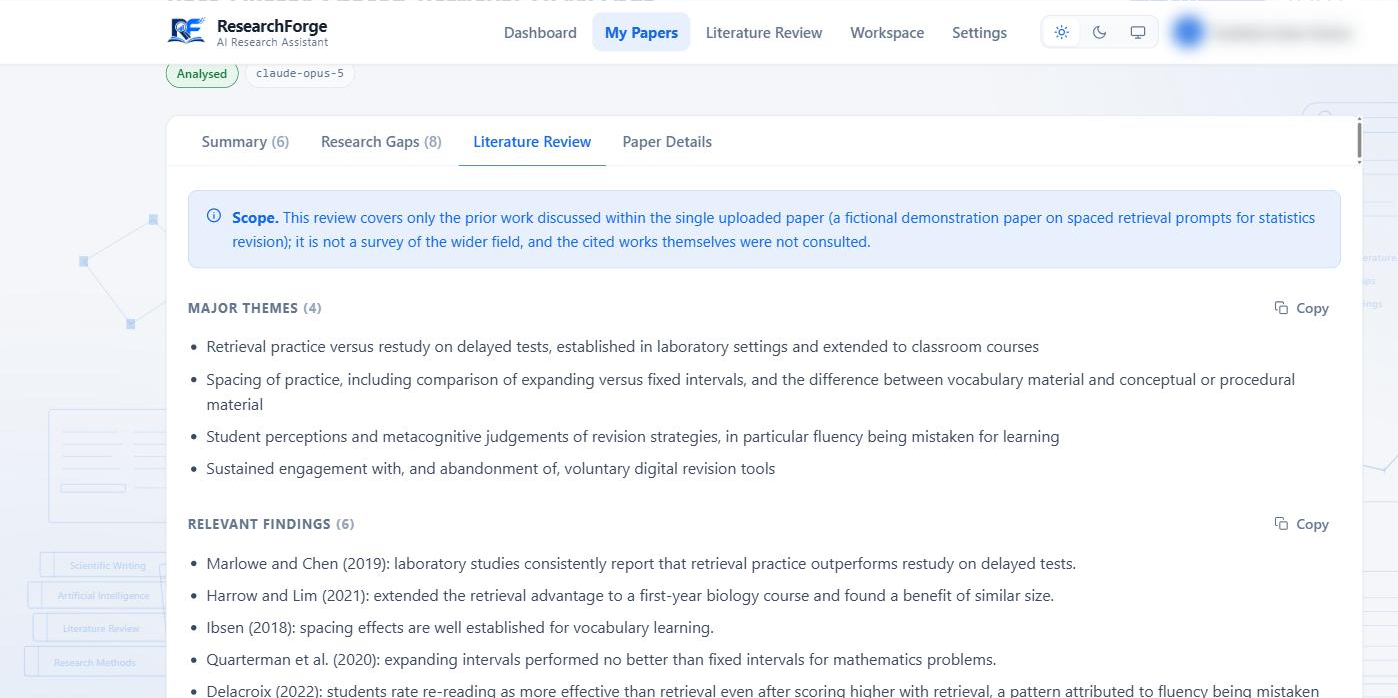The width and height of the screenshot is (1398, 698).
Task: Switch to dark theme moon icon
Action: pyautogui.click(x=1100, y=32)
